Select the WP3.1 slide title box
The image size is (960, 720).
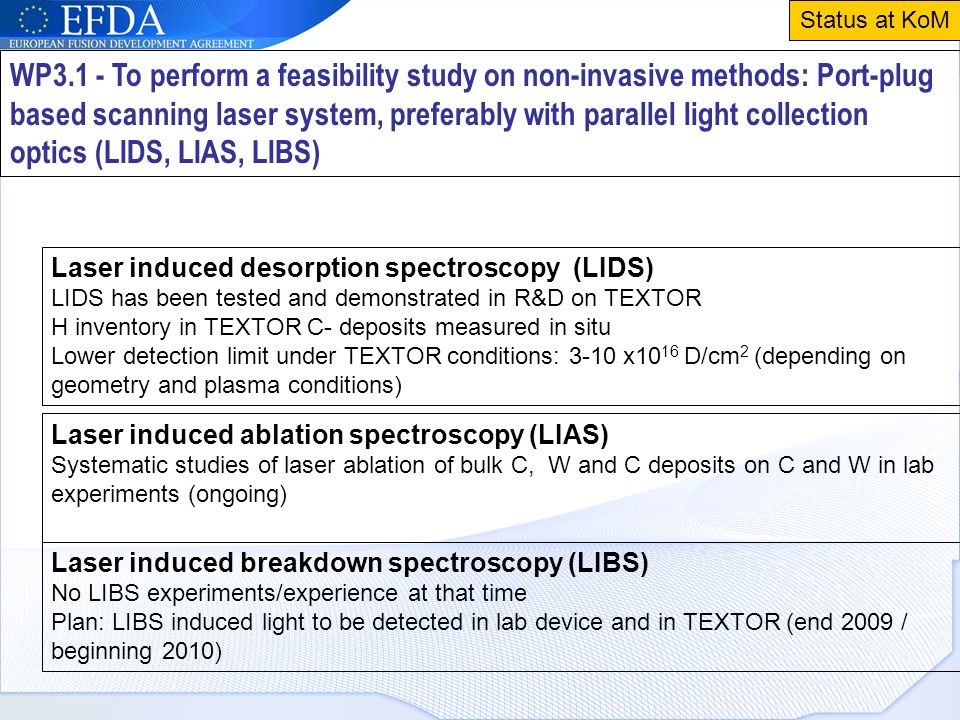(480, 114)
